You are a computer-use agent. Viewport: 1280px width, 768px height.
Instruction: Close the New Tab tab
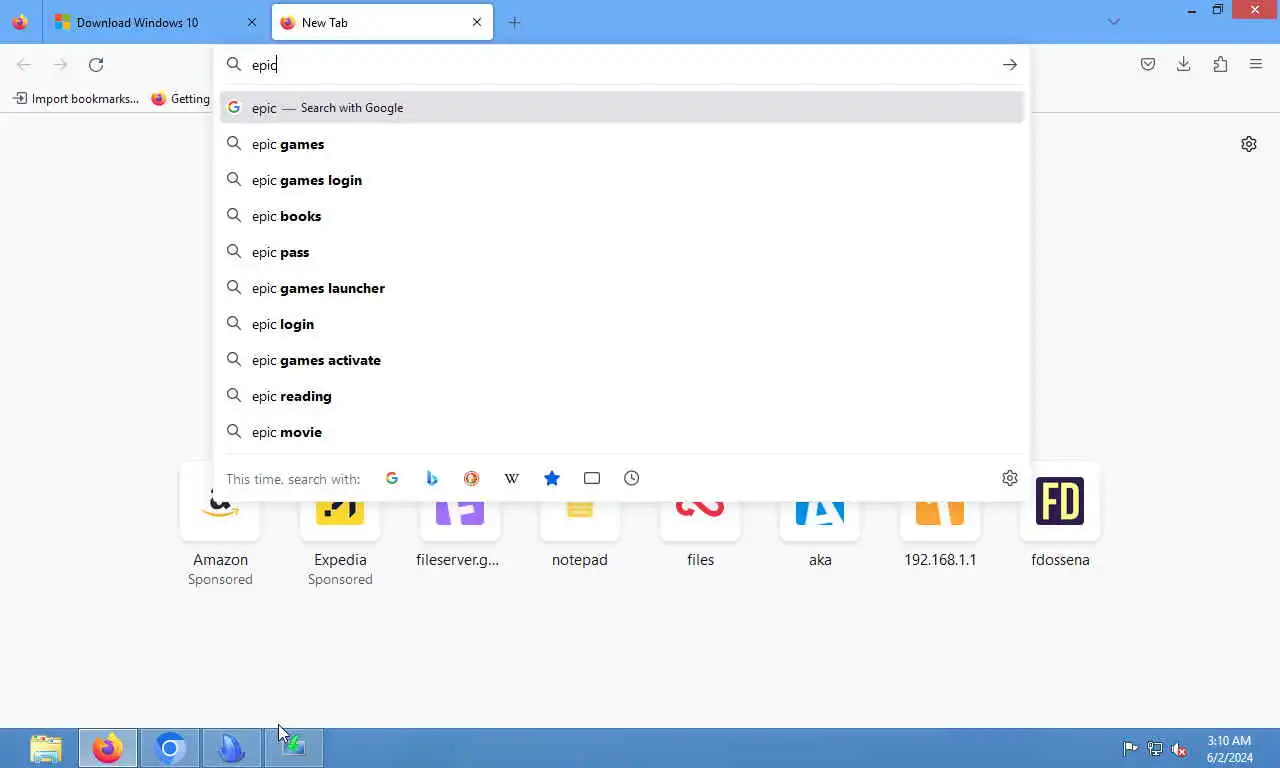point(477,22)
